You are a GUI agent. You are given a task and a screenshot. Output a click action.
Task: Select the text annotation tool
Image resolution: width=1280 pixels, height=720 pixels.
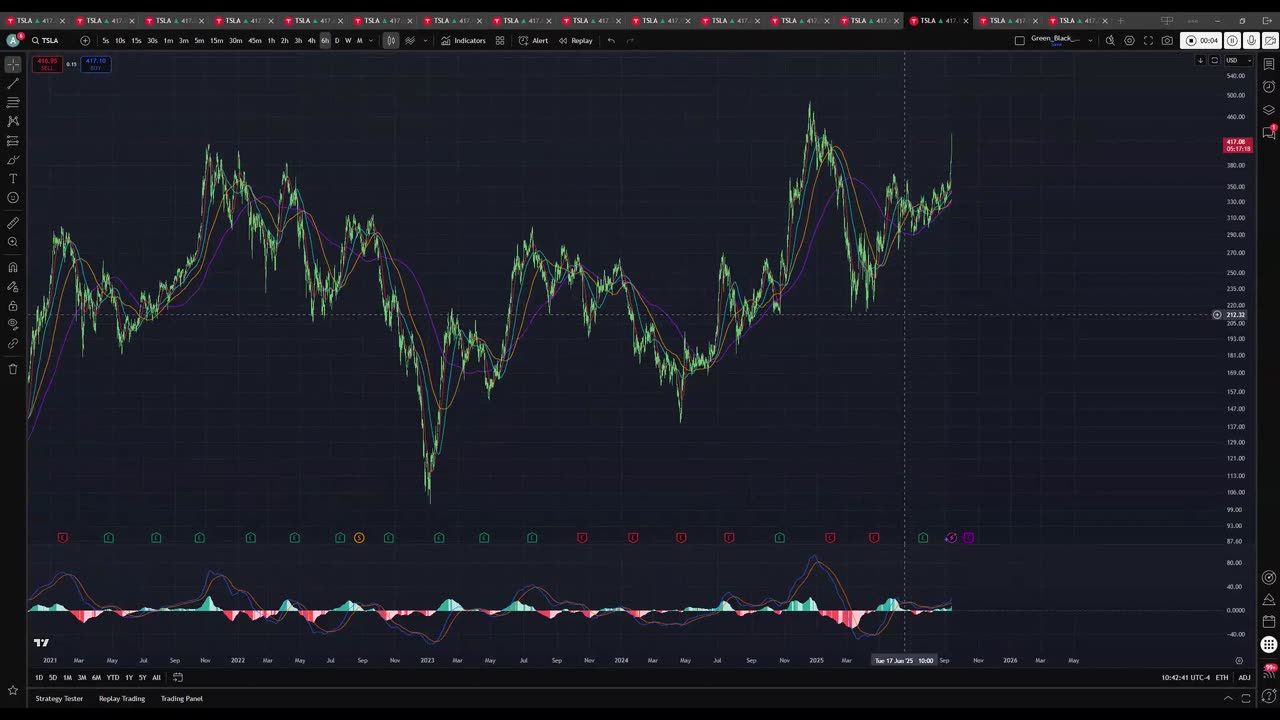pyautogui.click(x=13, y=178)
